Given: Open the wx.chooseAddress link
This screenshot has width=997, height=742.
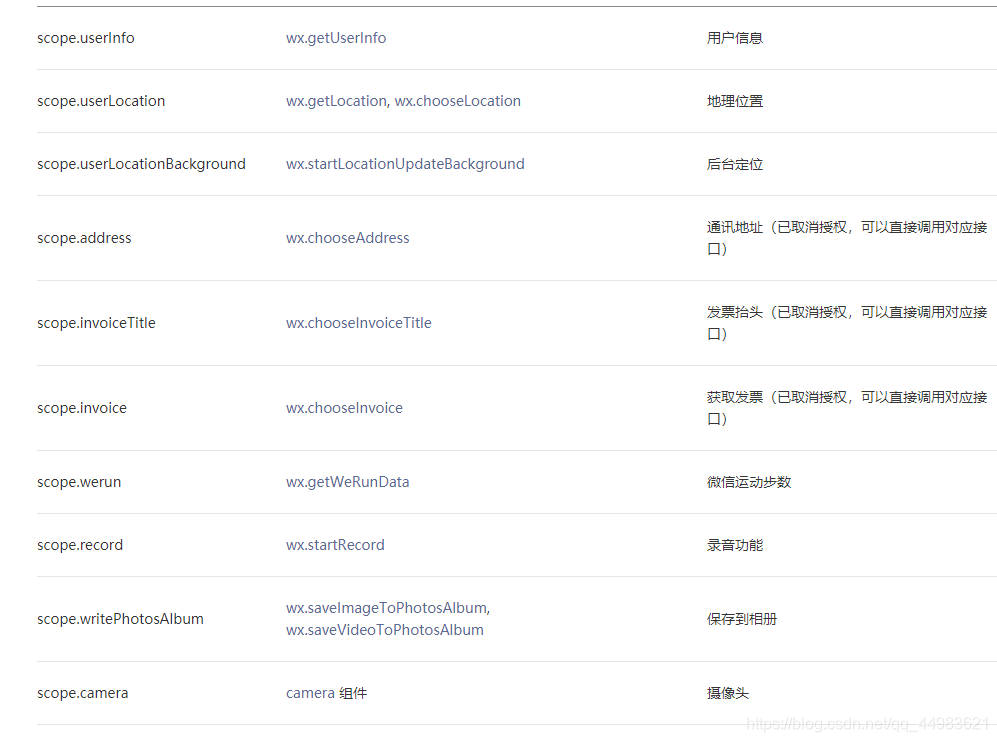Looking at the screenshot, I should (348, 238).
